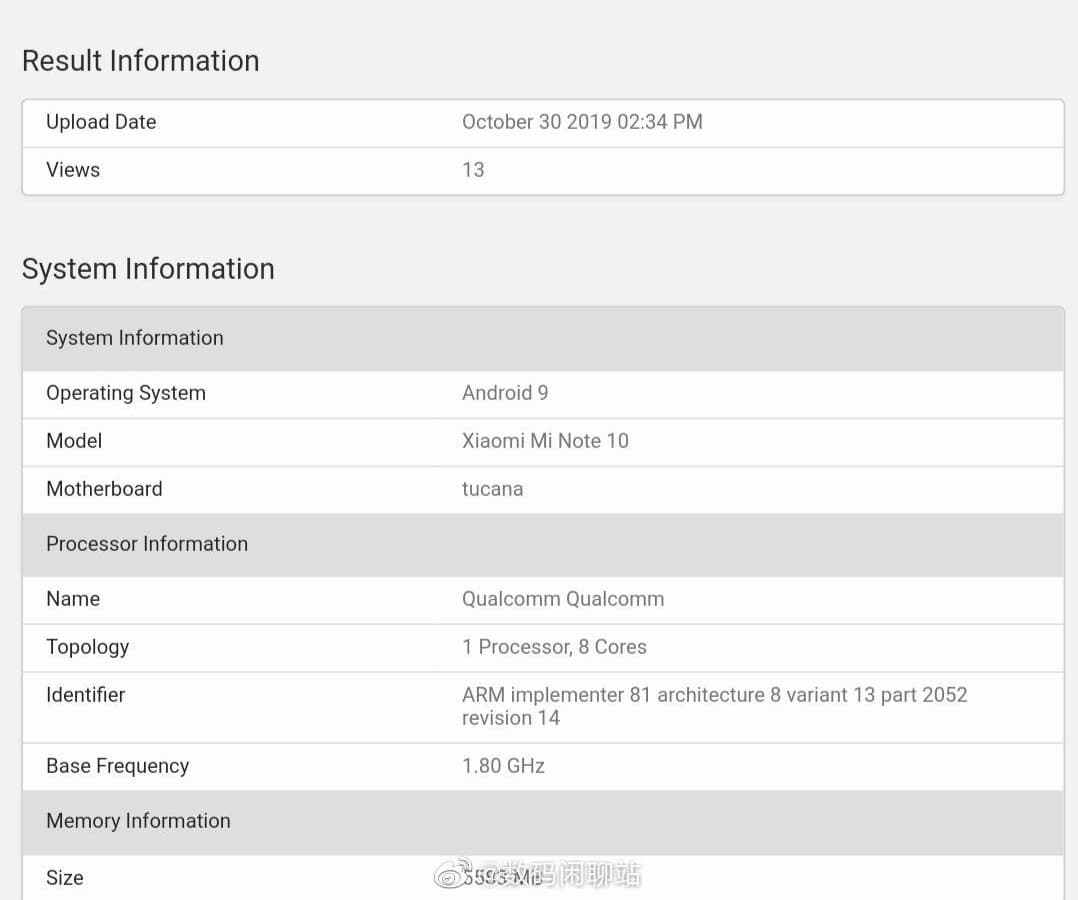Click the October 30 2019 upload date value
The height and width of the screenshot is (900, 1078).
pos(582,122)
